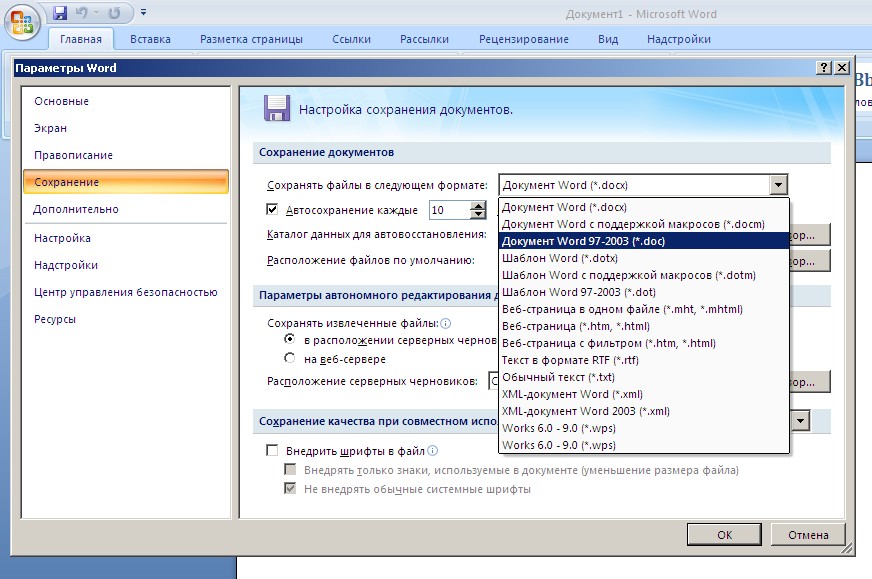Click the 'Отмена' button

[808, 535]
